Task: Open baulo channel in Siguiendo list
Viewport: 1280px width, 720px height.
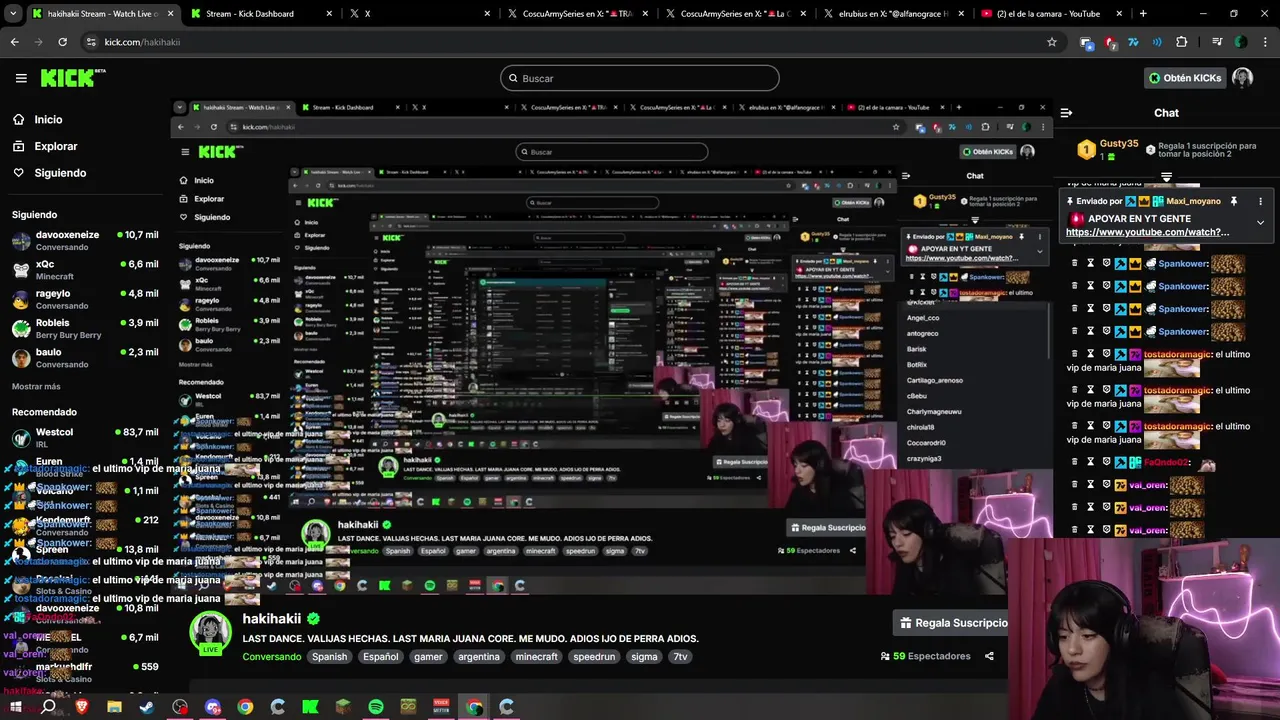Action: [x=84, y=357]
